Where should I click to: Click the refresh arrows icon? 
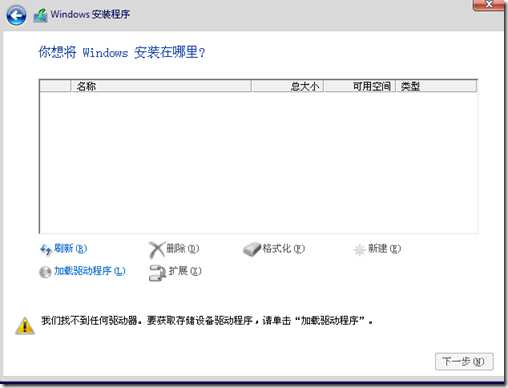46,249
